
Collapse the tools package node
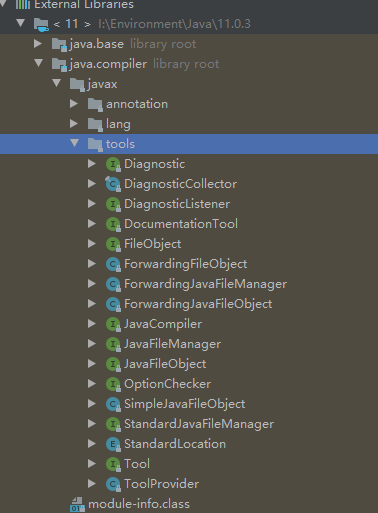(x=75, y=143)
